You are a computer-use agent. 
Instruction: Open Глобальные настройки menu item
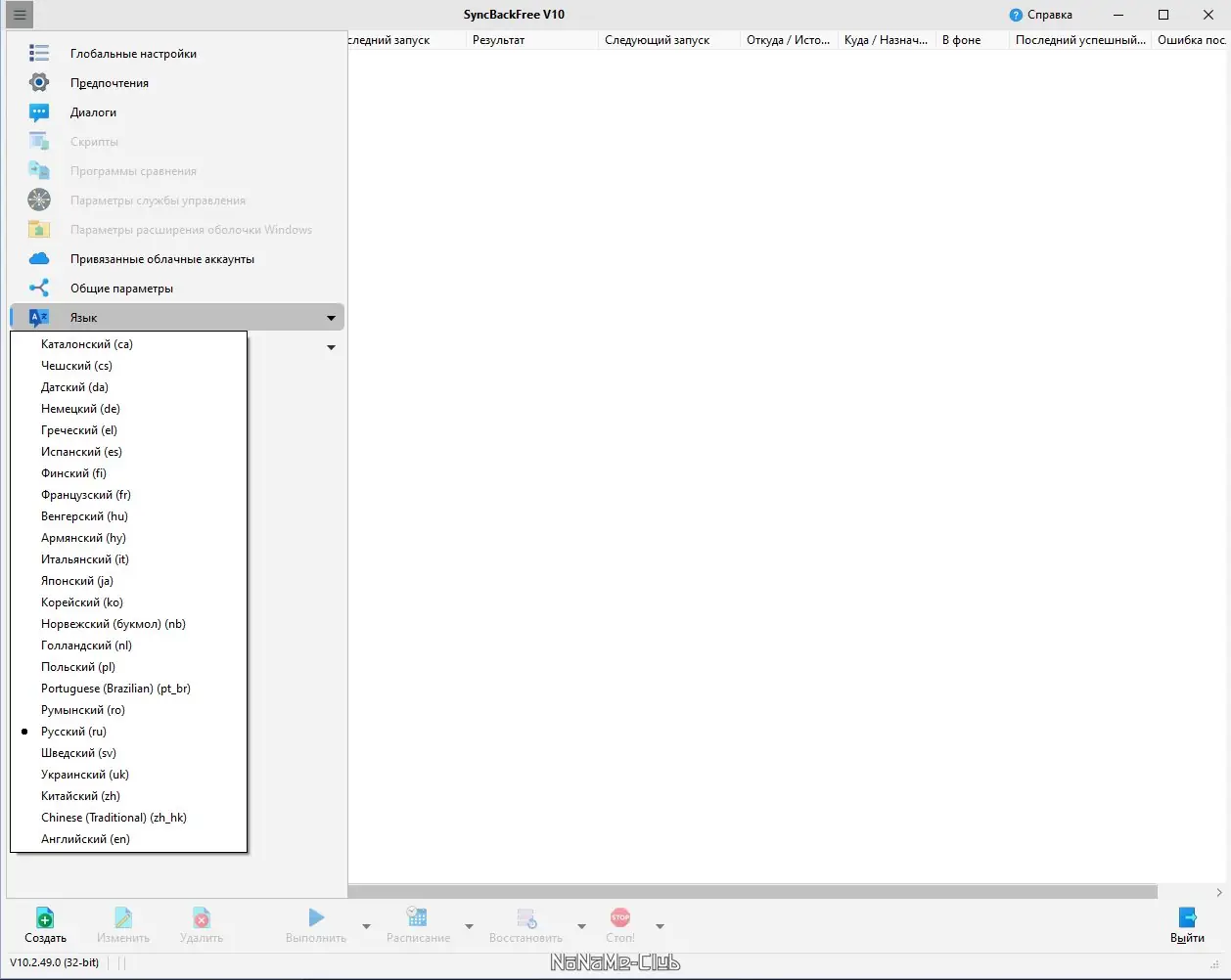point(176,53)
